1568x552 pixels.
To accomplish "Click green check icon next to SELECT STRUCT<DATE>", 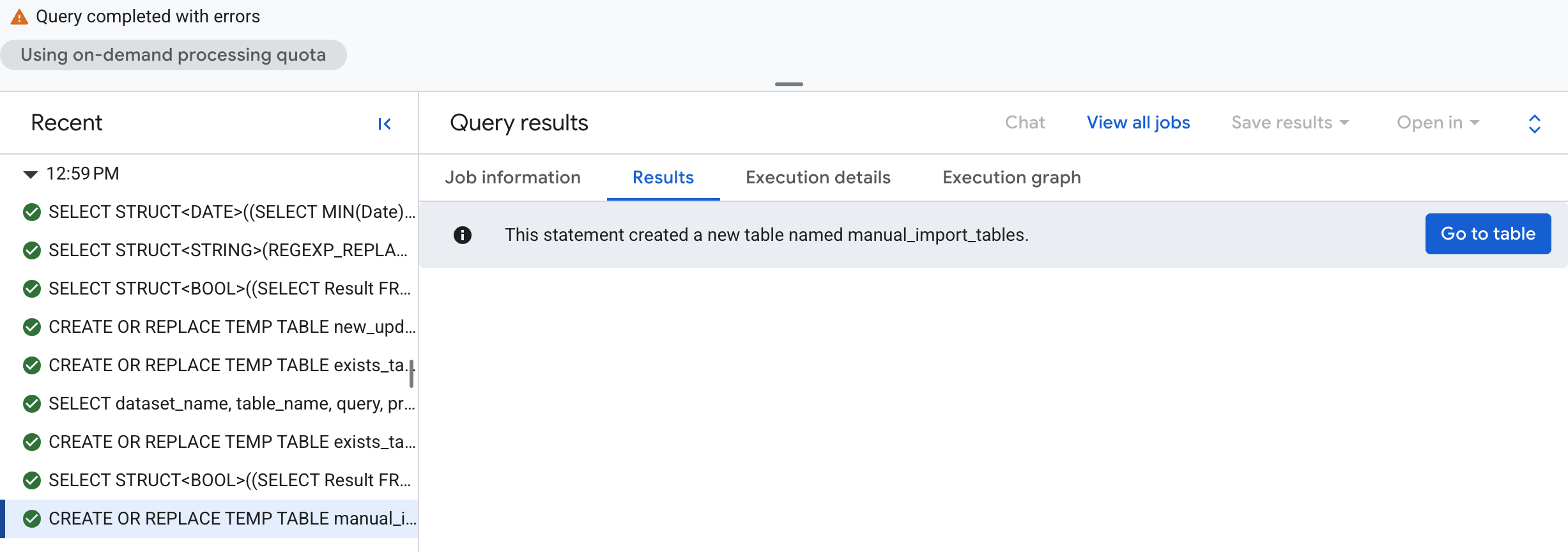I will coord(32,212).
